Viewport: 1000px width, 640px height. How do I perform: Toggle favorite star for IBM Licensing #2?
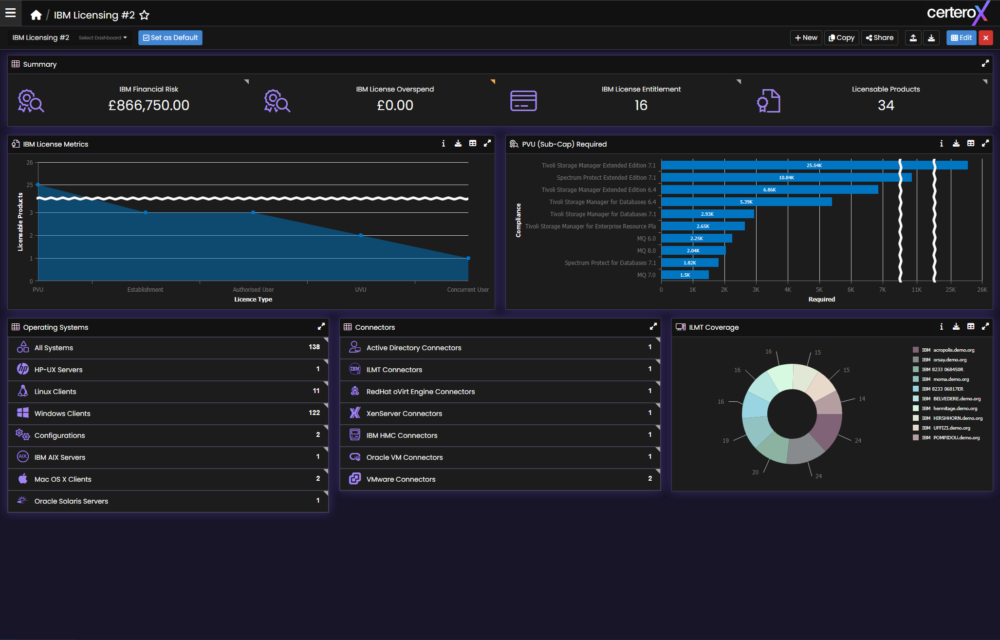pyautogui.click(x=145, y=14)
